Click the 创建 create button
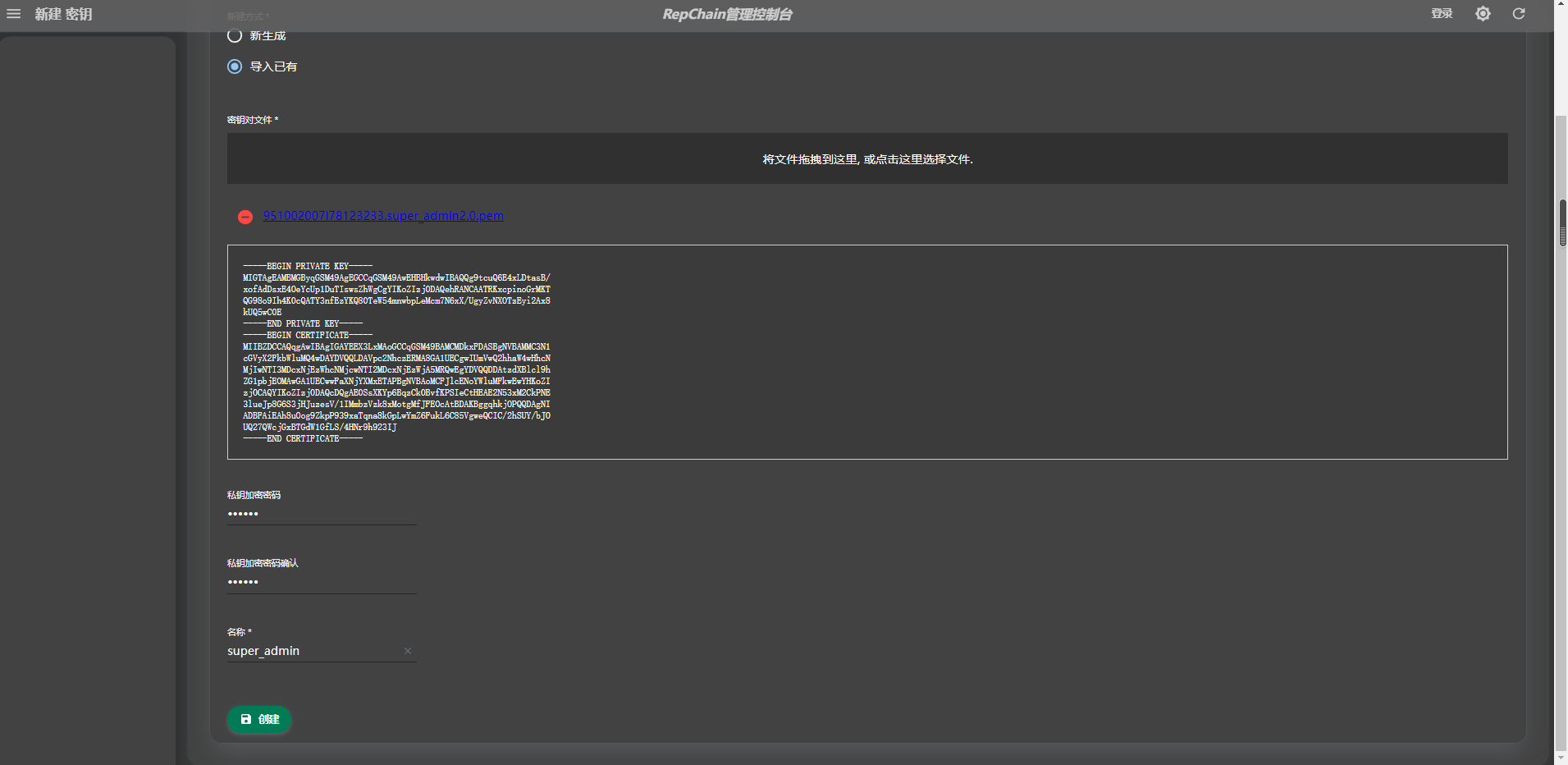 click(x=259, y=719)
